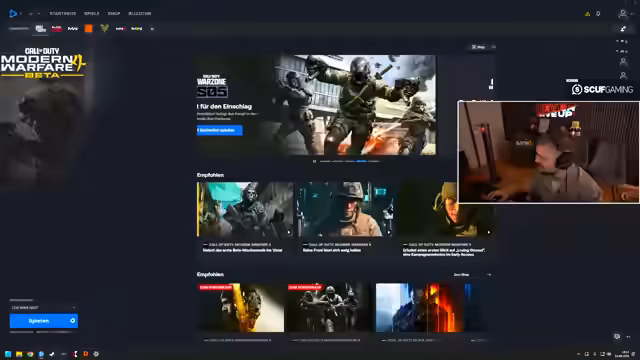Open the Ghost mask recommended news thumbnail
640x360 pixels.
coord(245,209)
